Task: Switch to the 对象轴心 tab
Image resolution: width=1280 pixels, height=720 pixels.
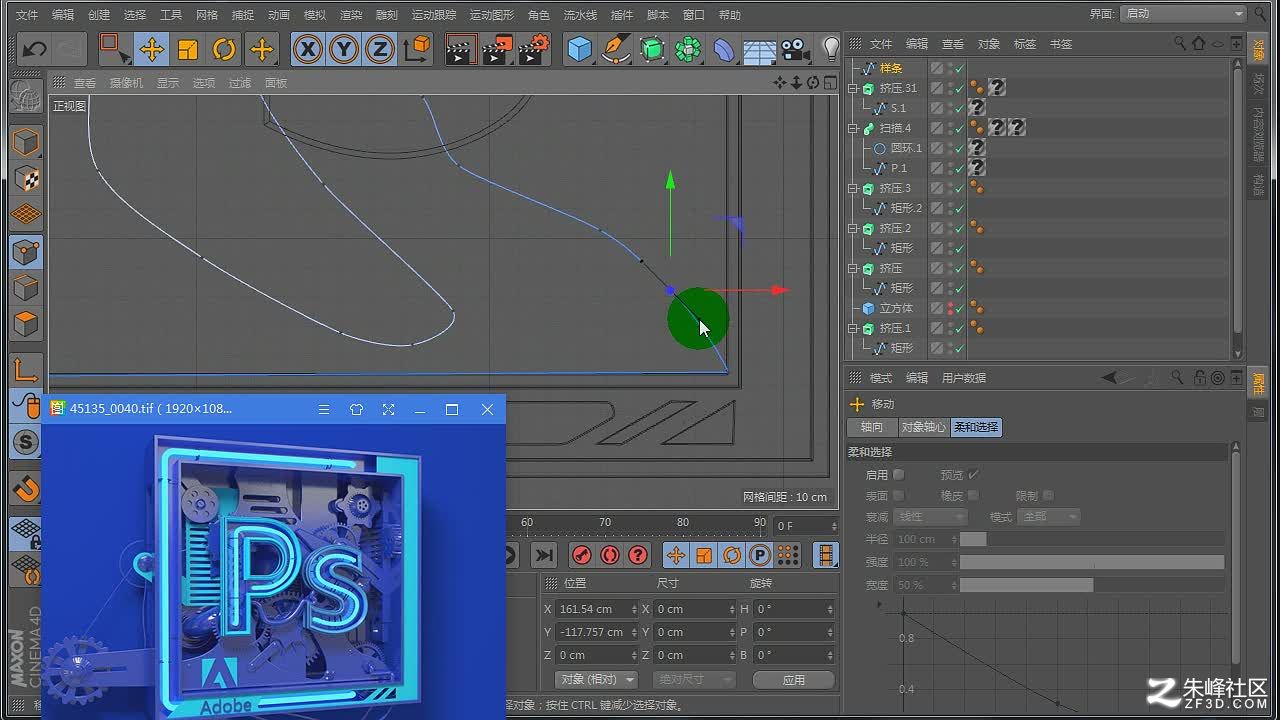Action: [x=923, y=427]
